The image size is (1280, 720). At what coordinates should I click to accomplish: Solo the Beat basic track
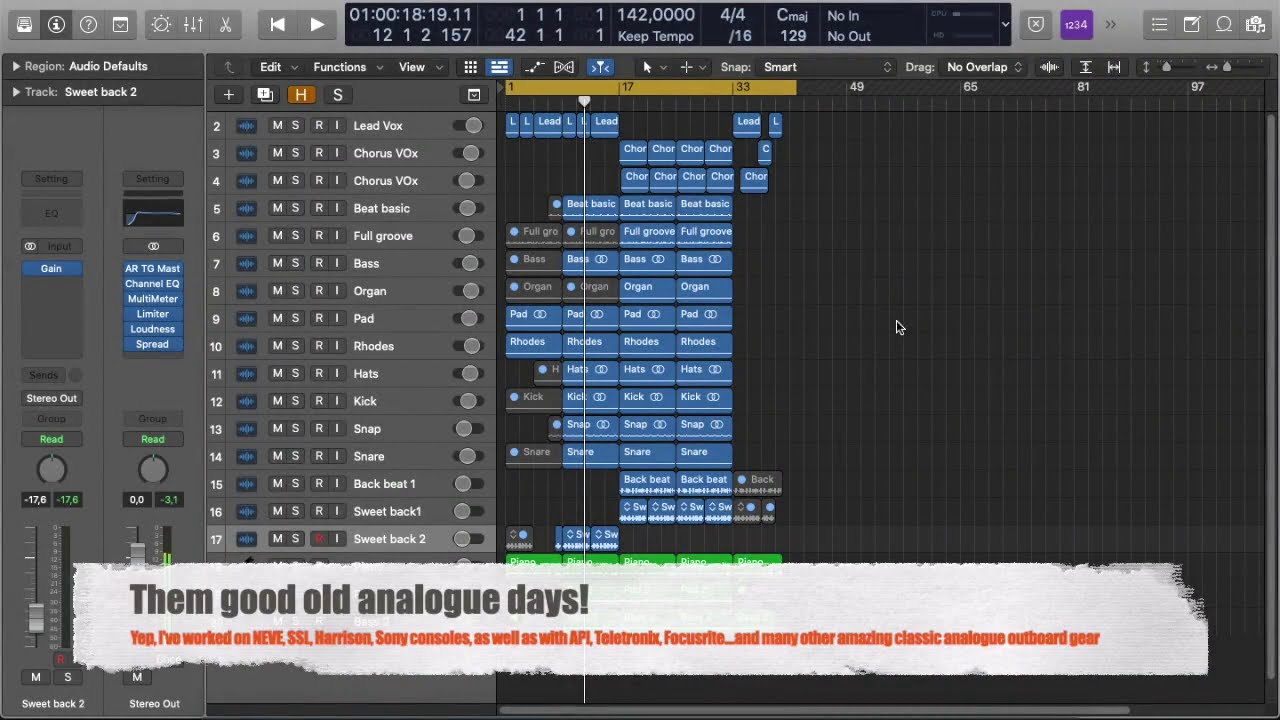[295, 208]
